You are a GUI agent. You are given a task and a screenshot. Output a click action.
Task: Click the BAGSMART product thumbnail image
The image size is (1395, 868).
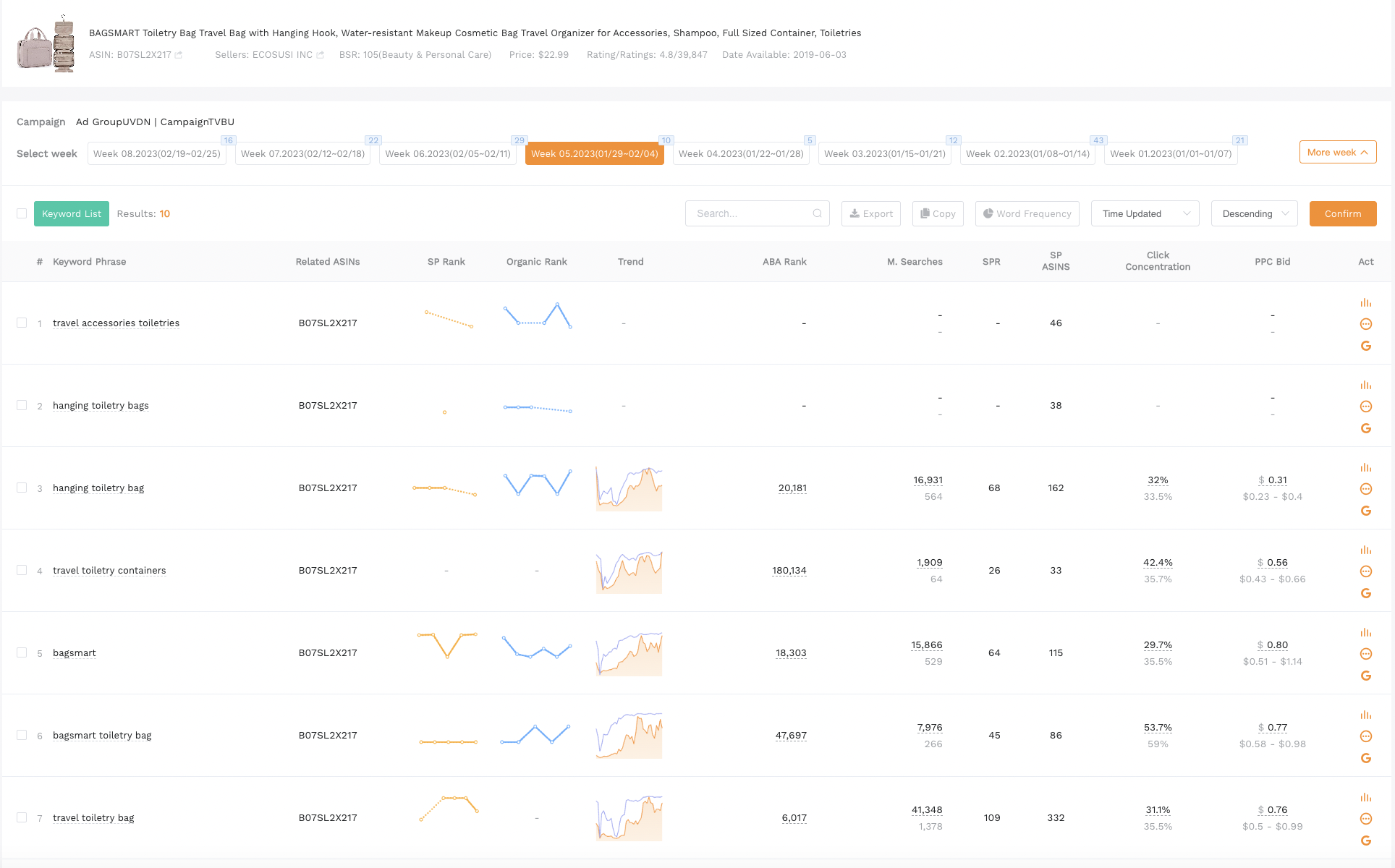click(46, 43)
